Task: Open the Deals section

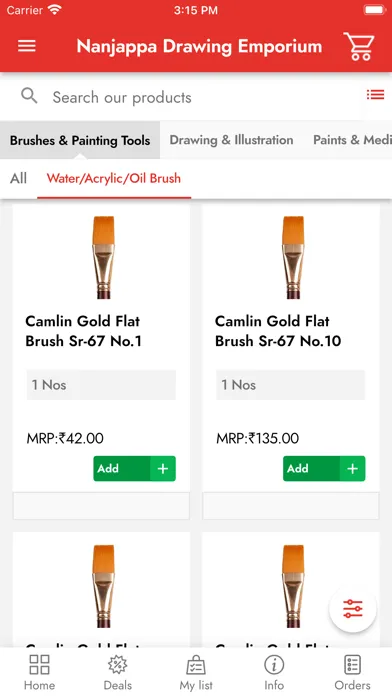Action: point(118,672)
